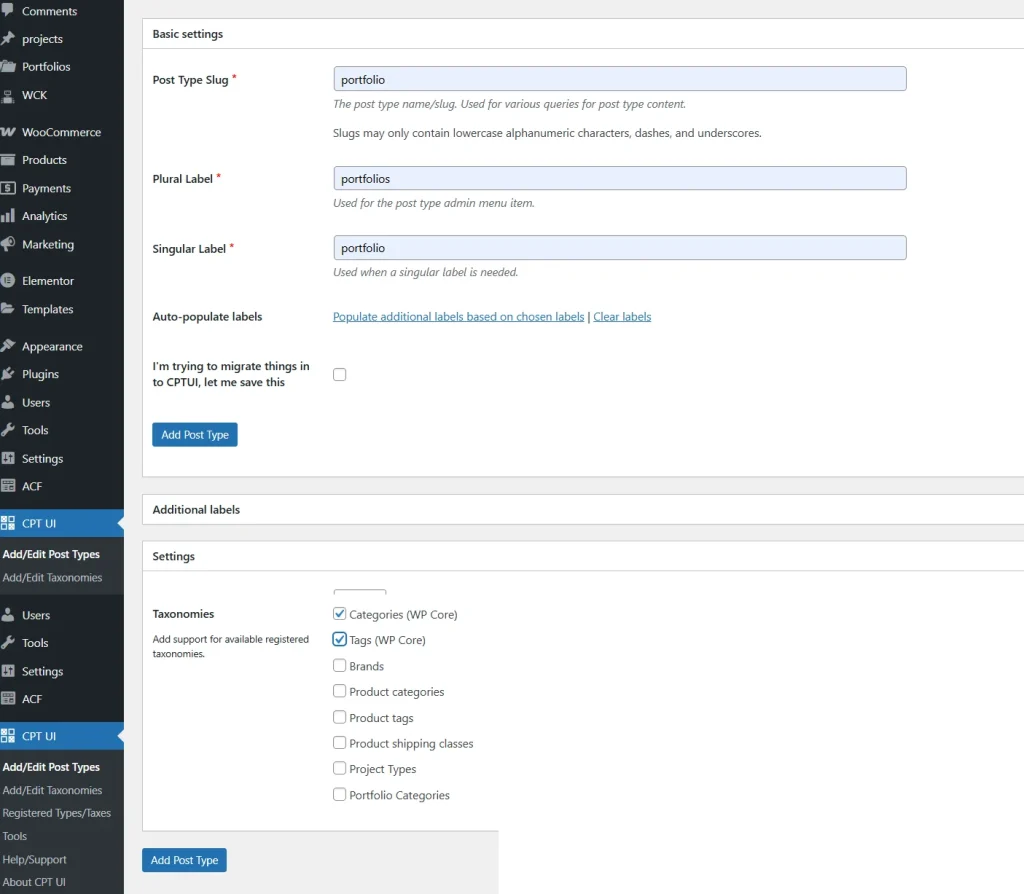Screen dimensions: 1024x894
Task: Collapse the Basic settings section
Action: point(187,33)
